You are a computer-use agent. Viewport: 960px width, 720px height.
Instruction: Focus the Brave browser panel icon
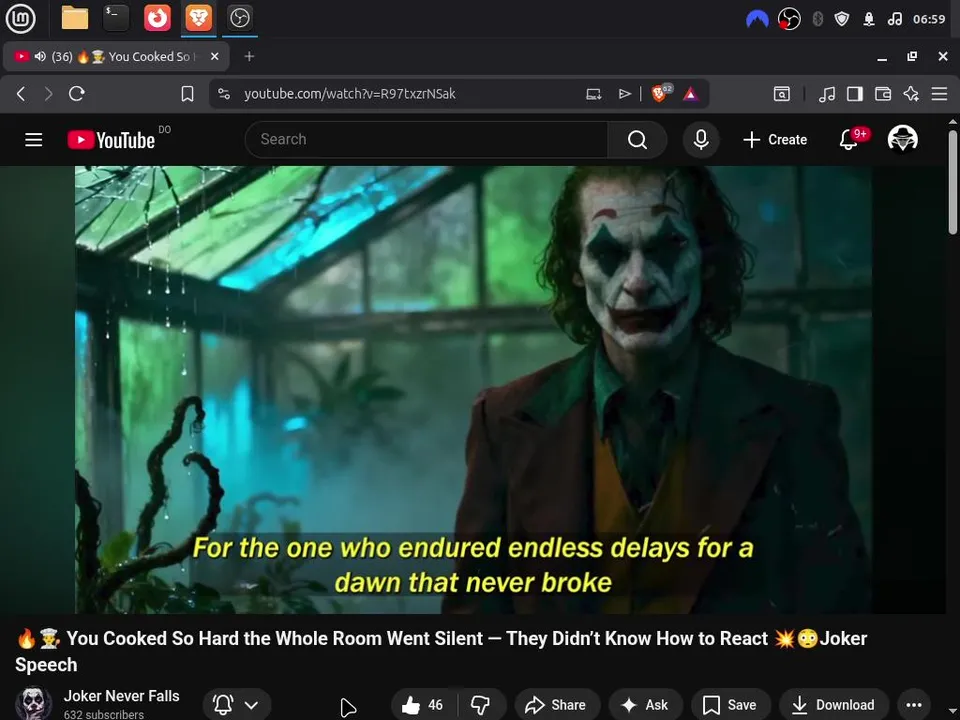pyautogui.click(x=198, y=18)
